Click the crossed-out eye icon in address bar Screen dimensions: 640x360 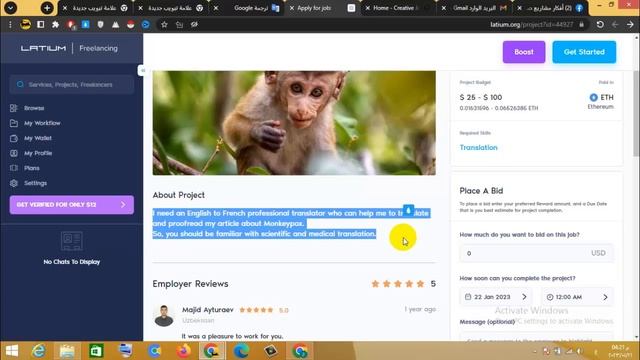click(x=194, y=24)
